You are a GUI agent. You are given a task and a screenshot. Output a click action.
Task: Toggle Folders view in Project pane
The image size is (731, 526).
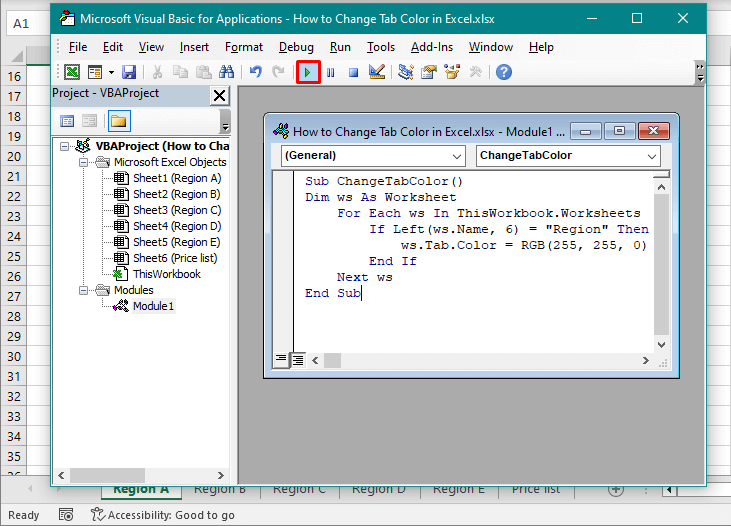(x=118, y=121)
